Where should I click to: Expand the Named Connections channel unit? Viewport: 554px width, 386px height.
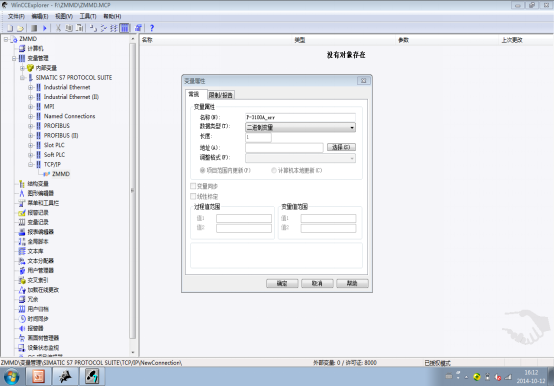tap(30, 116)
